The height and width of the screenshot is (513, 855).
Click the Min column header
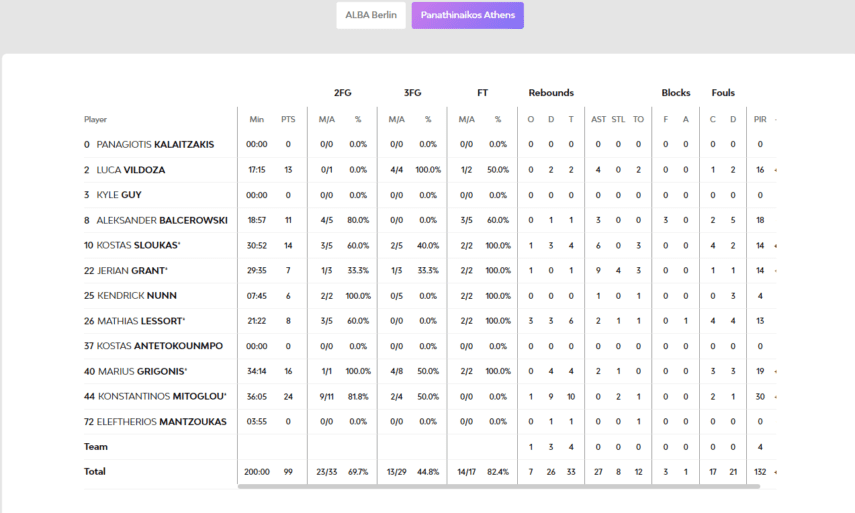pos(257,119)
